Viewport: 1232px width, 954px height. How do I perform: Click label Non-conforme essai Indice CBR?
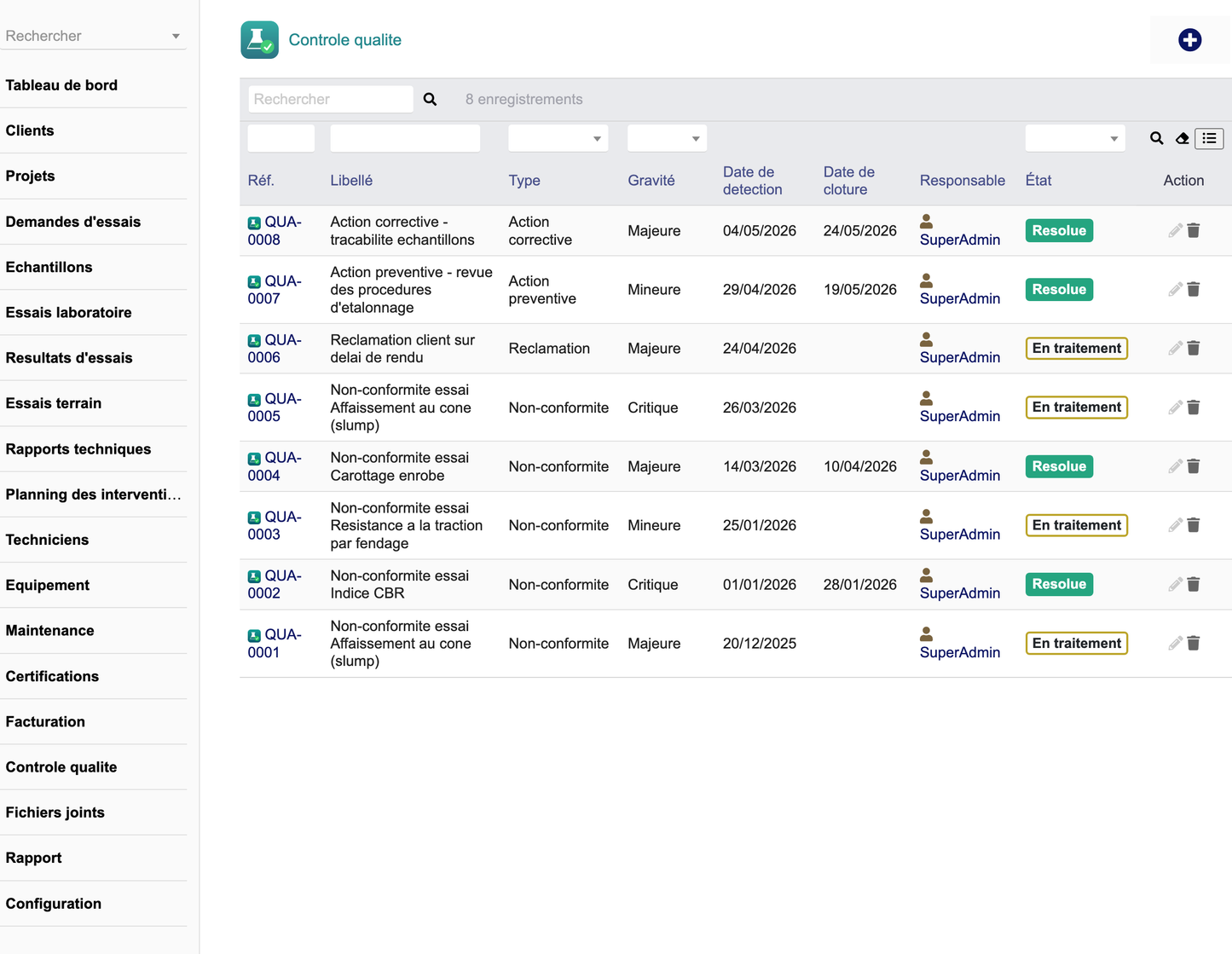click(399, 584)
